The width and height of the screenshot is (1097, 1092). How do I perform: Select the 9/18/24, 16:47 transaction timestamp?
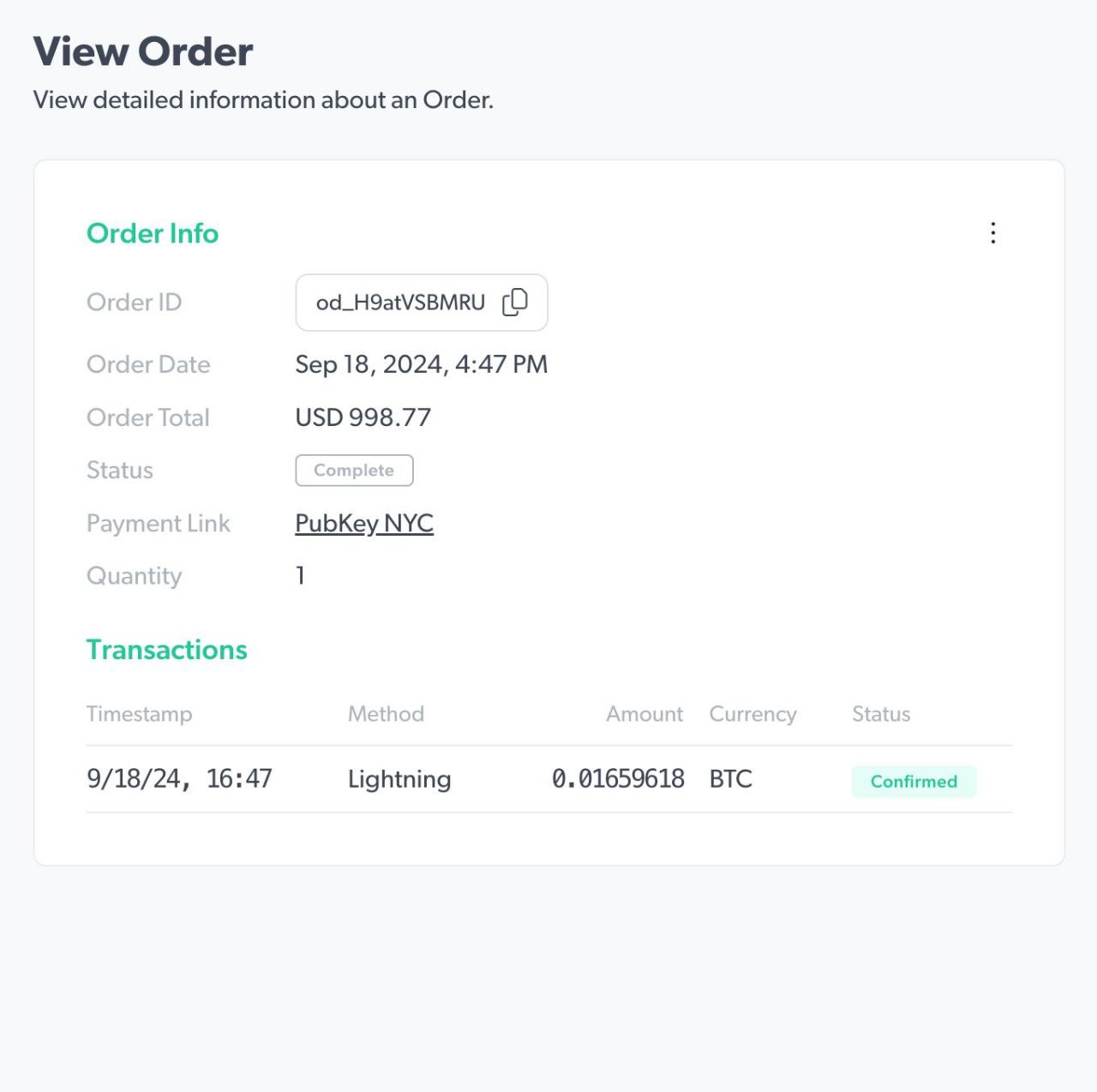point(179,778)
